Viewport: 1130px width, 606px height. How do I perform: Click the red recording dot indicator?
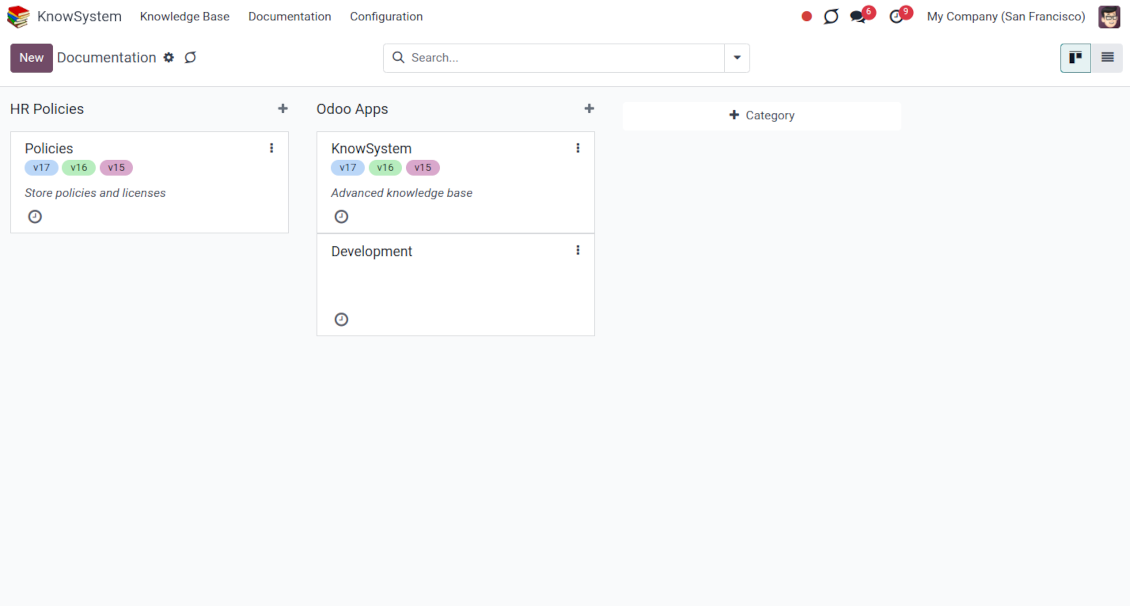click(x=806, y=17)
